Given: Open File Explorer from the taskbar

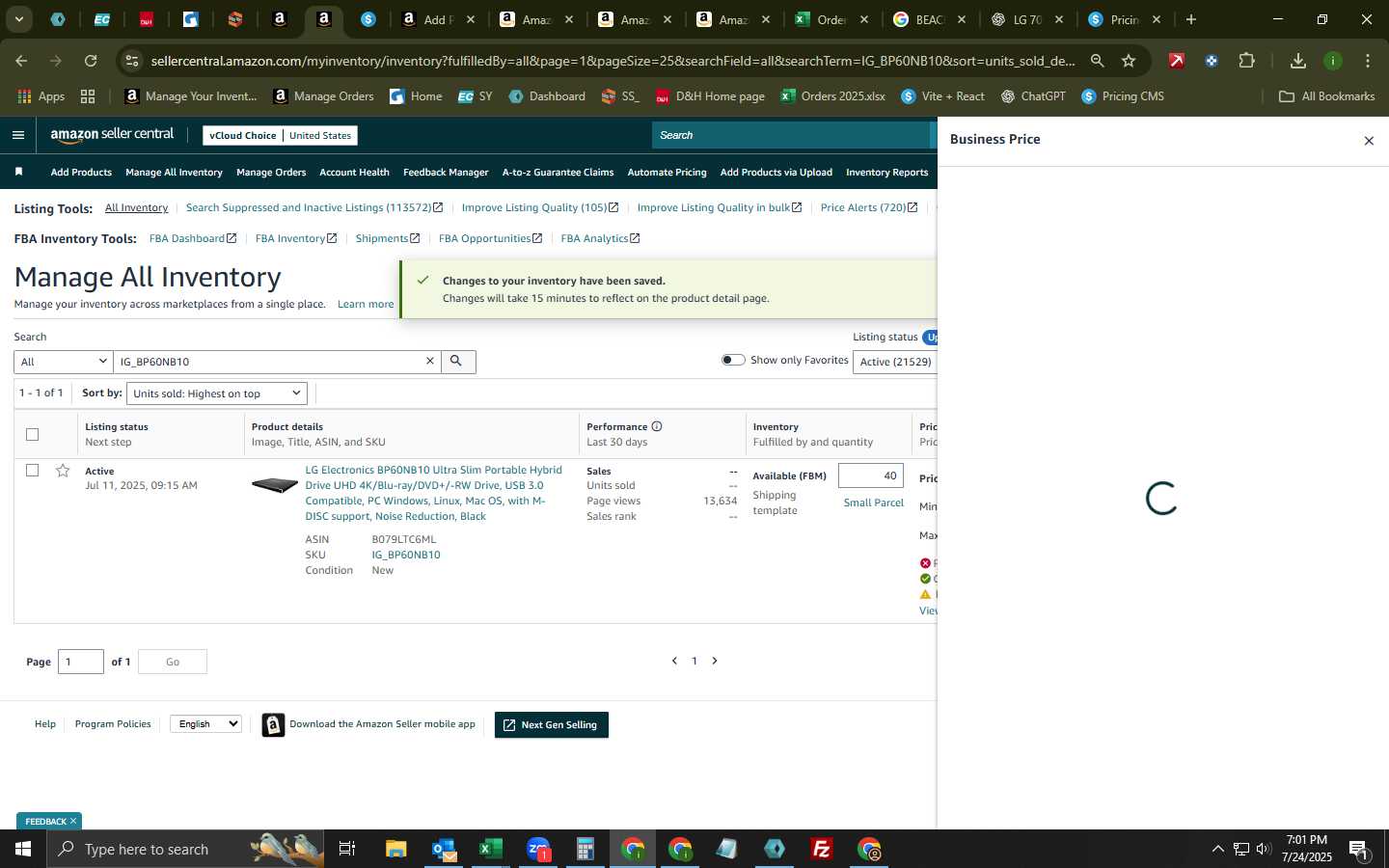Looking at the screenshot, I should [x=396, y=849].
